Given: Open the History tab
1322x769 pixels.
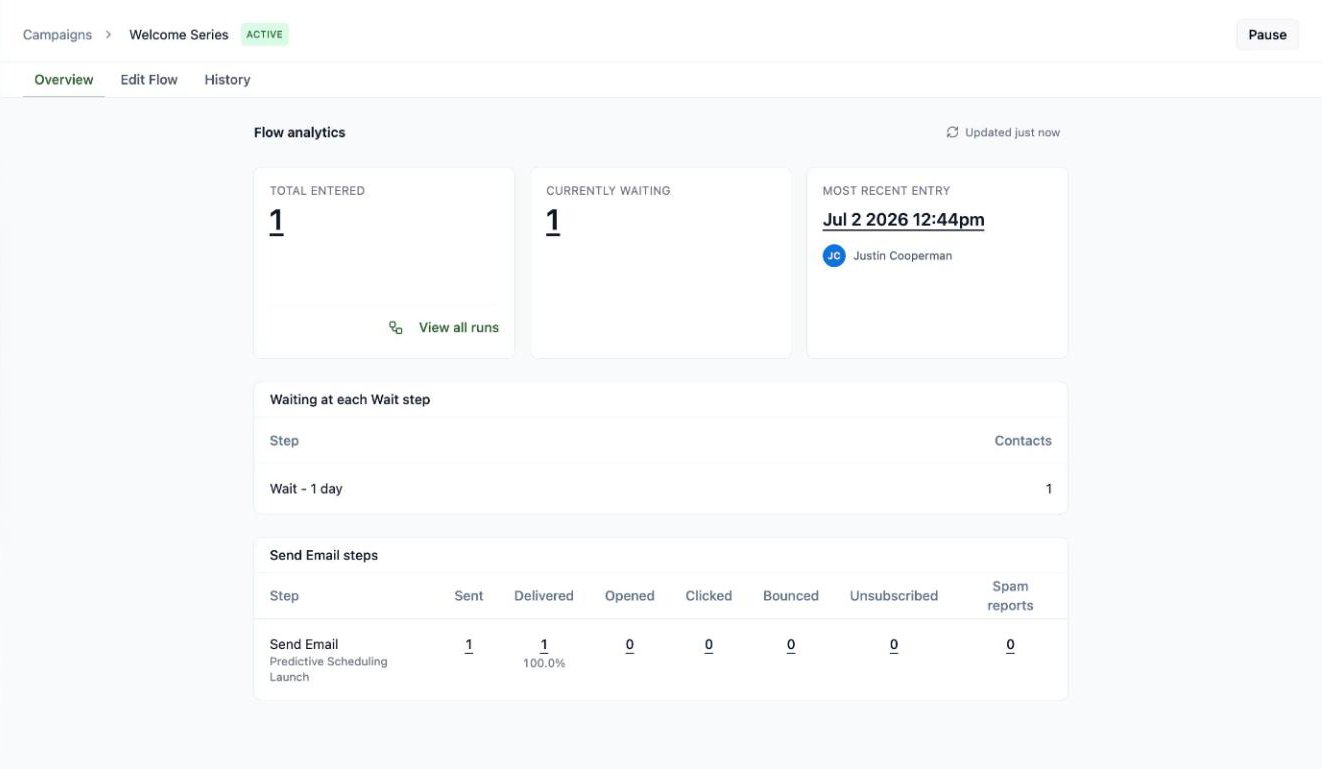Looking at the screenshot, I should pos(227,80).
